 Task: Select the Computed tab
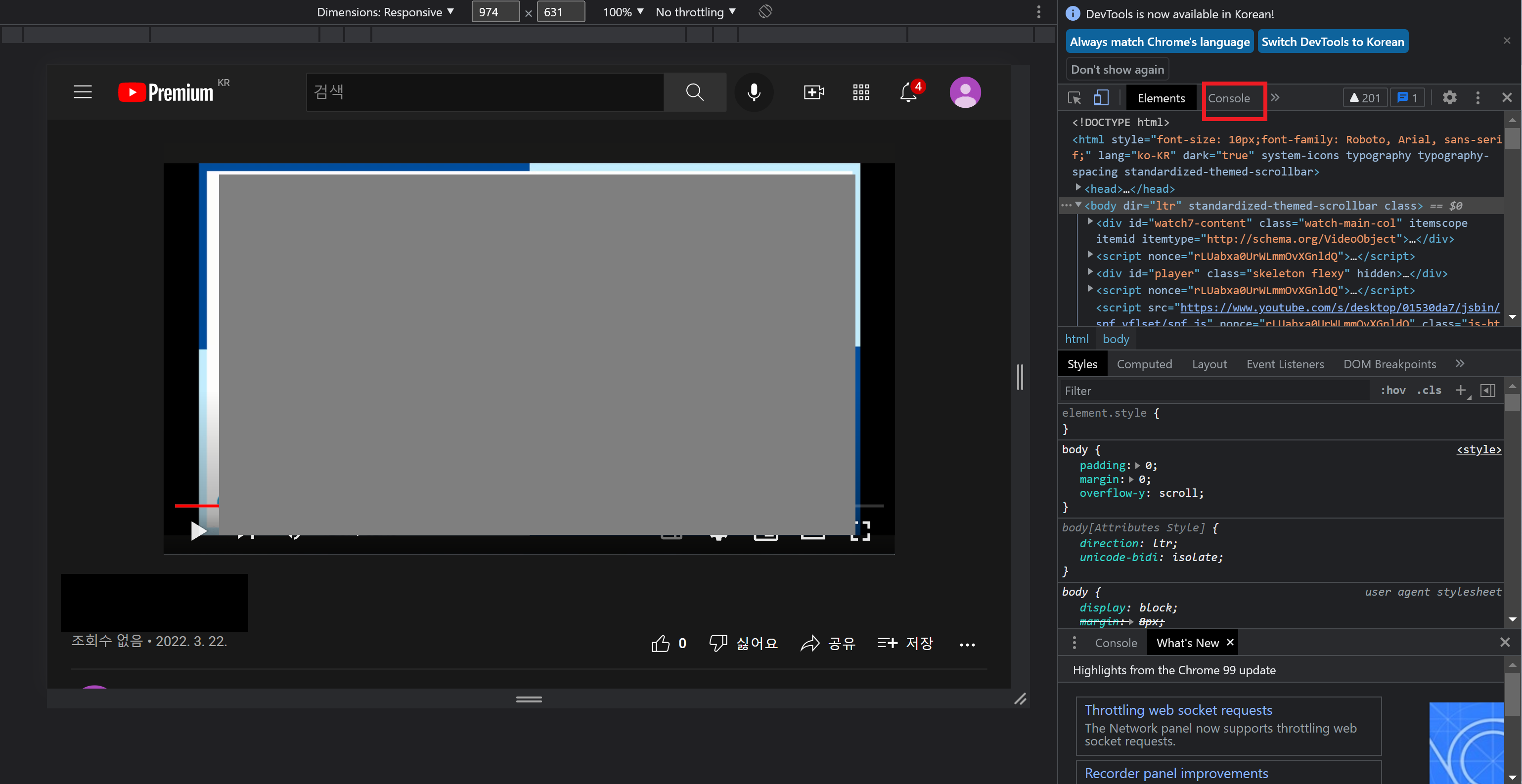click(x=1144, y=364)
